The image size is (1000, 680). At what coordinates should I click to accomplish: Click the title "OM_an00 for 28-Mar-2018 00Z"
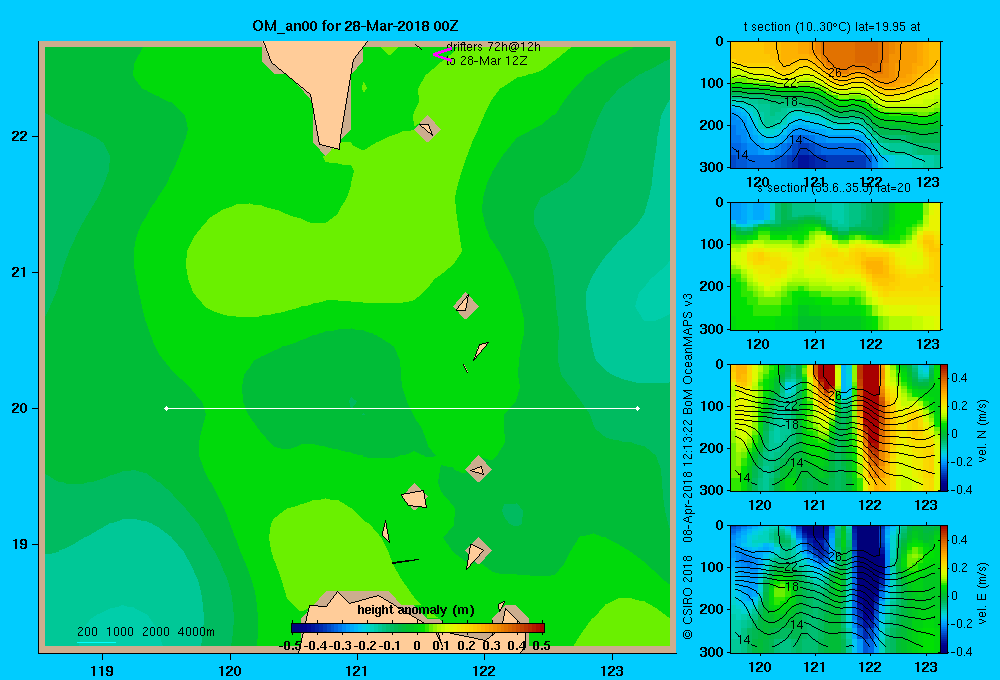355,26
